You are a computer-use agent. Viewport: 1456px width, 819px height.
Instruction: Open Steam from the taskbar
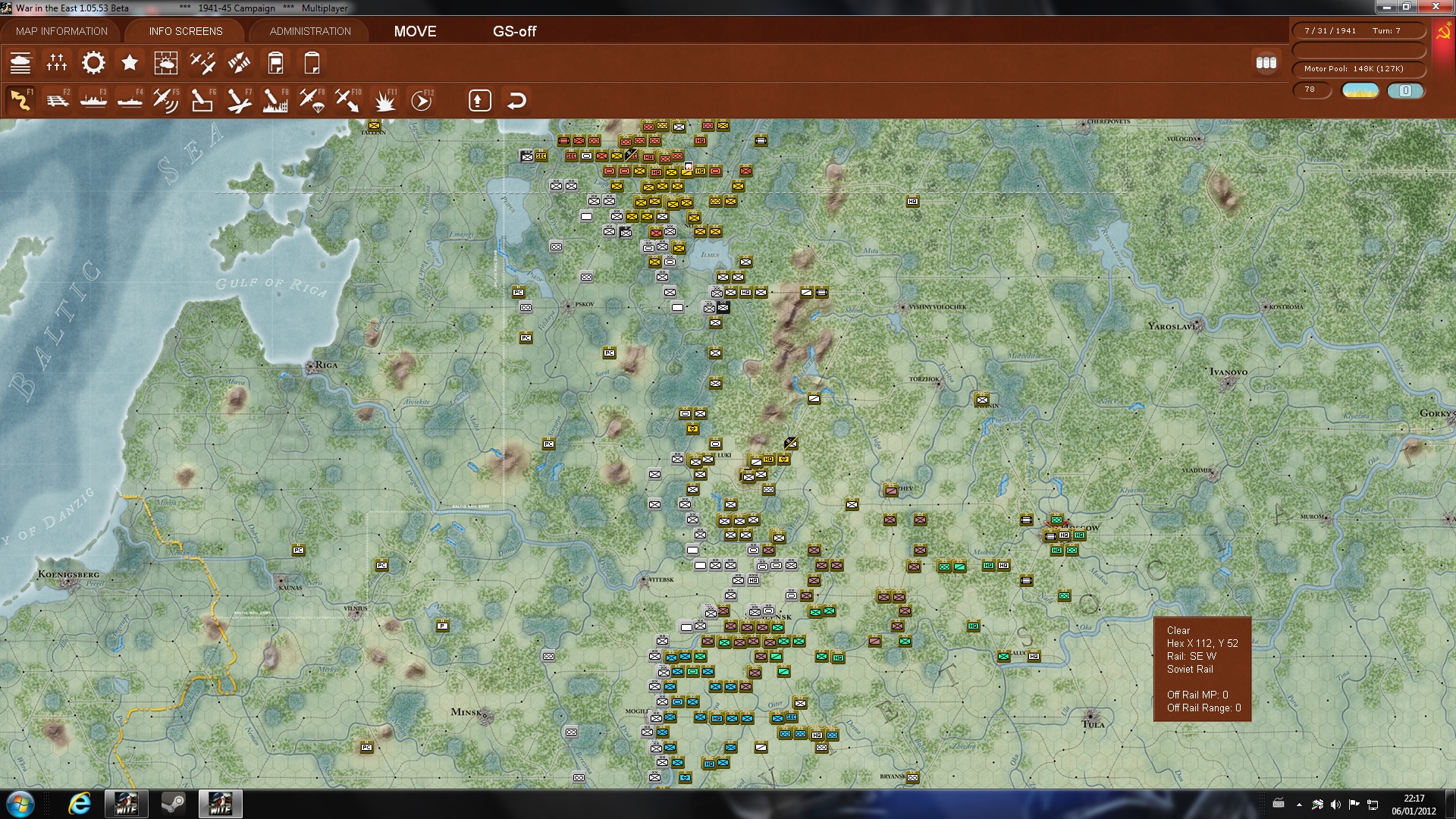[173, 804]
